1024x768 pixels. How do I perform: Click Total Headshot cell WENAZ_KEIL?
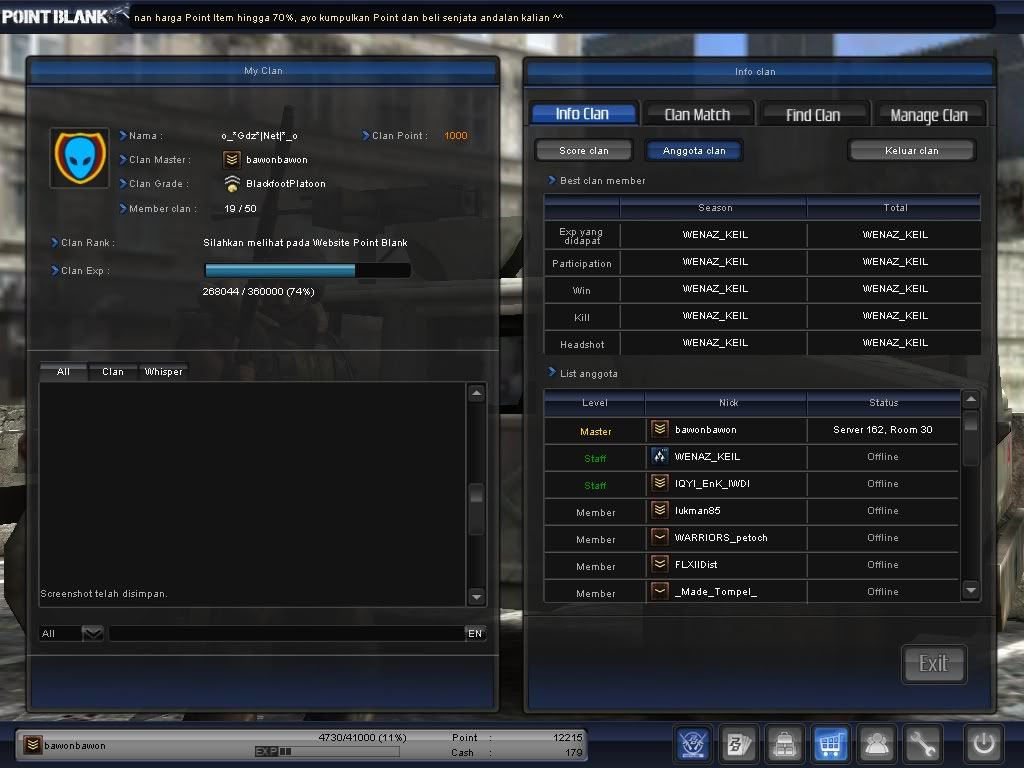point(895,343)
